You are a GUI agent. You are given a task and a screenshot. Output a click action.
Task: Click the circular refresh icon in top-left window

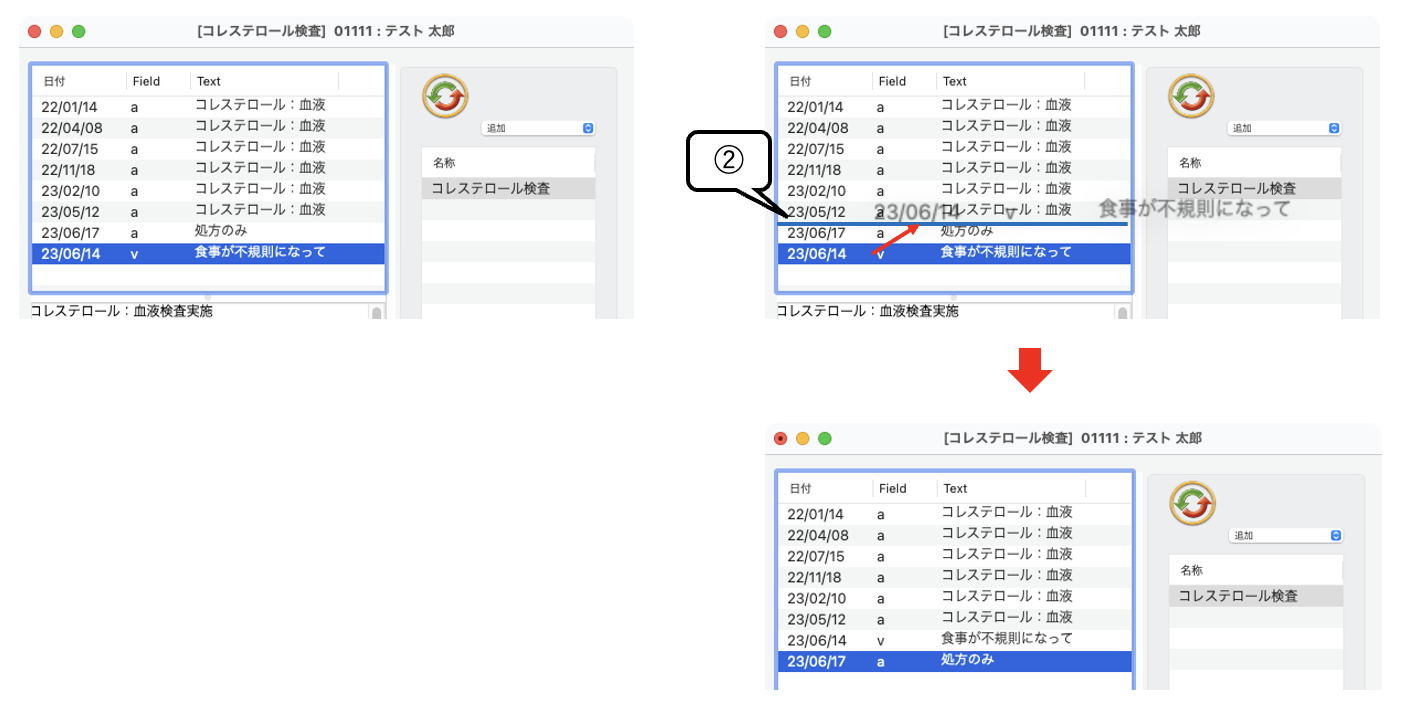click(445, 96)
